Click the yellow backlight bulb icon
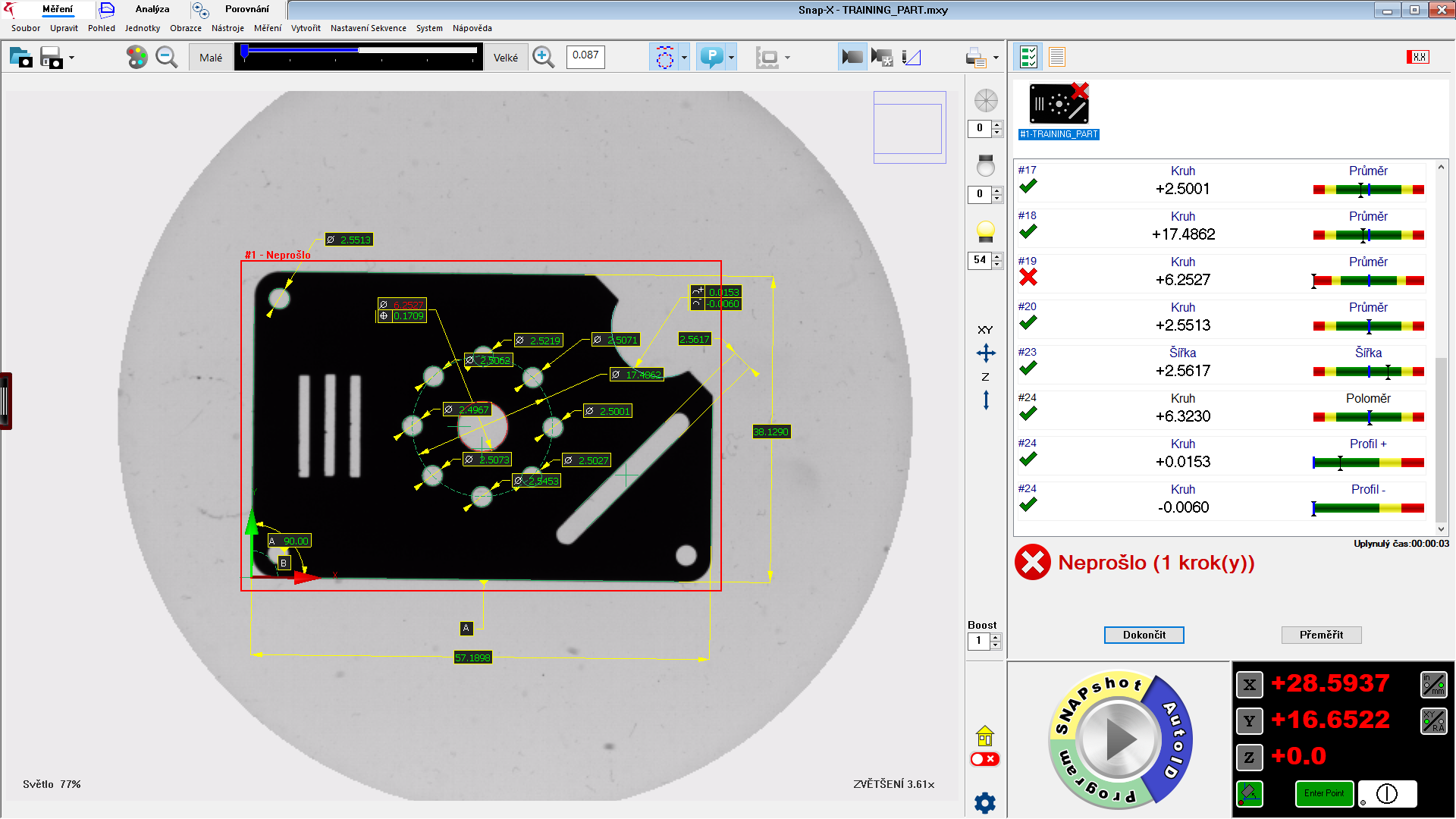The height and width of the screenshot is (819, 1456). click(x=986, y=231)
